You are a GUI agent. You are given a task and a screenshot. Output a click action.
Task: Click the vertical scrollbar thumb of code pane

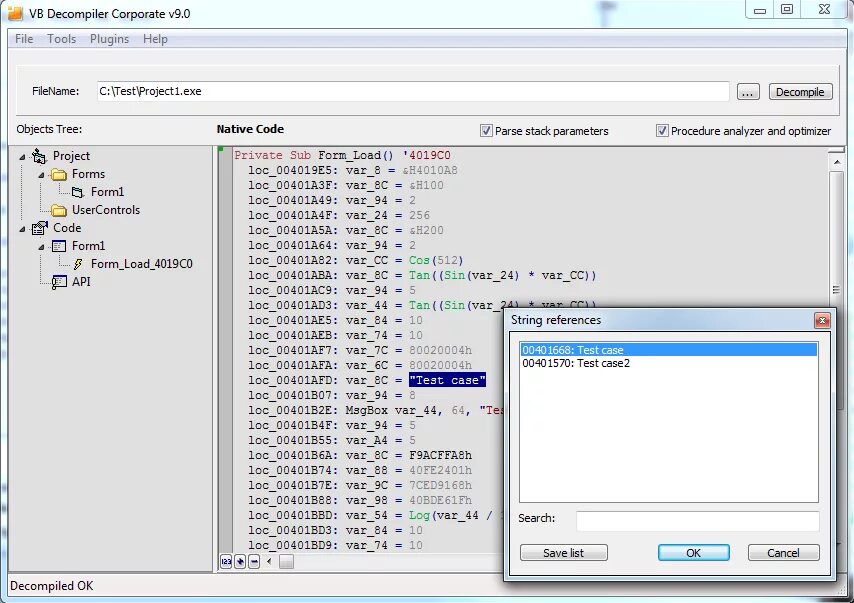coord(836,290)
